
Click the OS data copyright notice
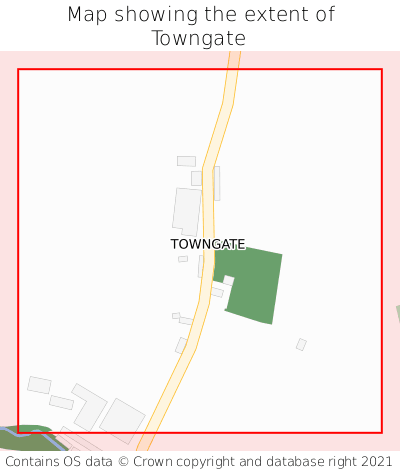(x=199, y=462)
